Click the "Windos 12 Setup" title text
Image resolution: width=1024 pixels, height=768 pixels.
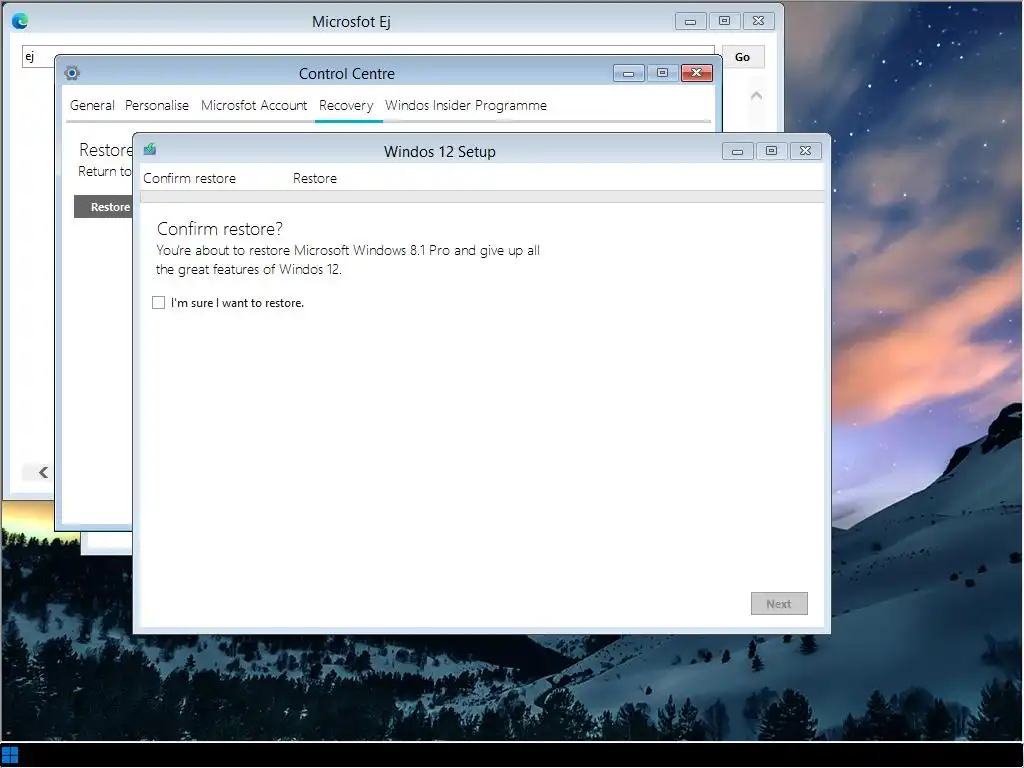[440, 152]
